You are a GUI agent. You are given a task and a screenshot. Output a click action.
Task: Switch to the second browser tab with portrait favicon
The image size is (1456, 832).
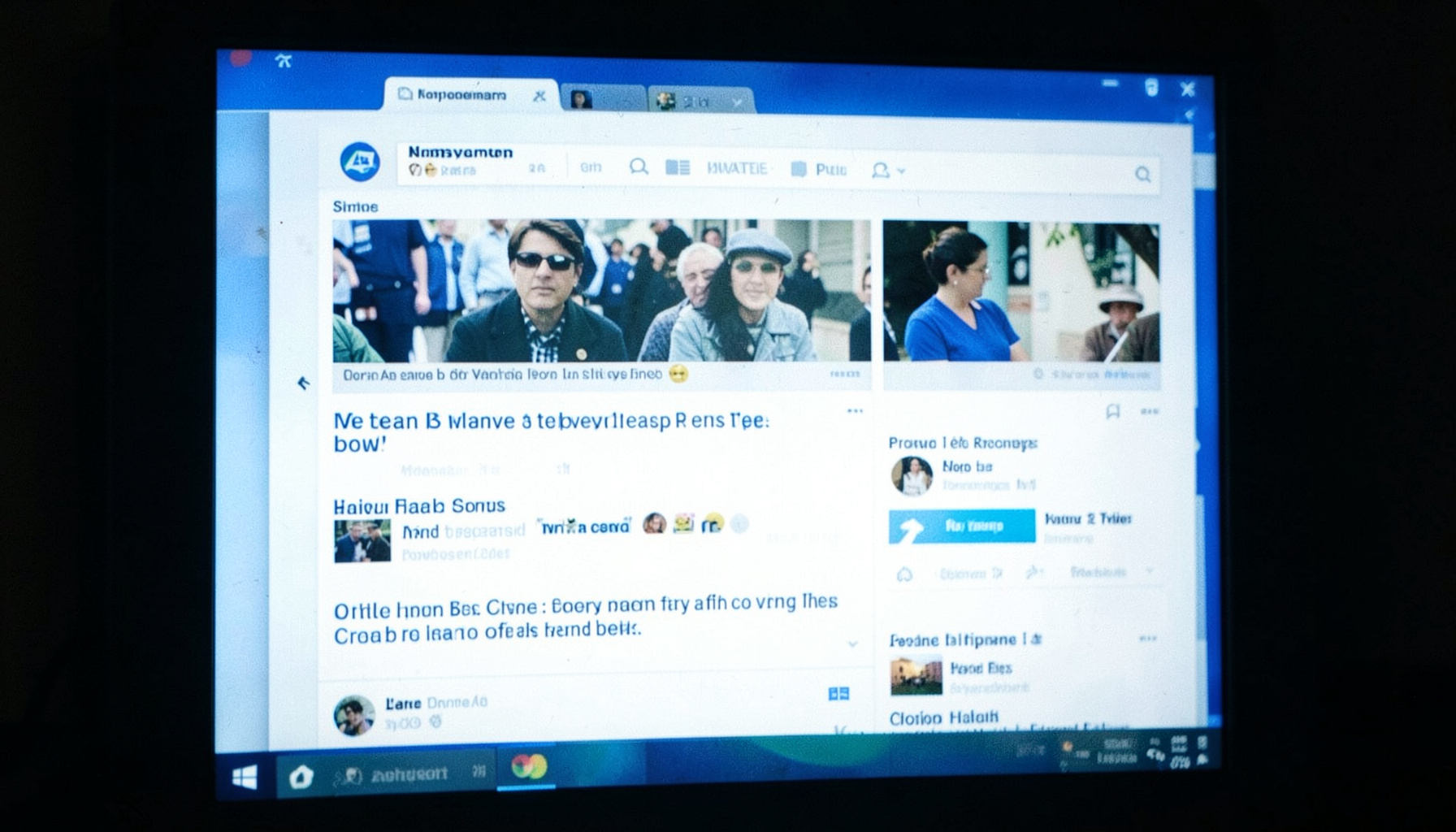(602, 100)
